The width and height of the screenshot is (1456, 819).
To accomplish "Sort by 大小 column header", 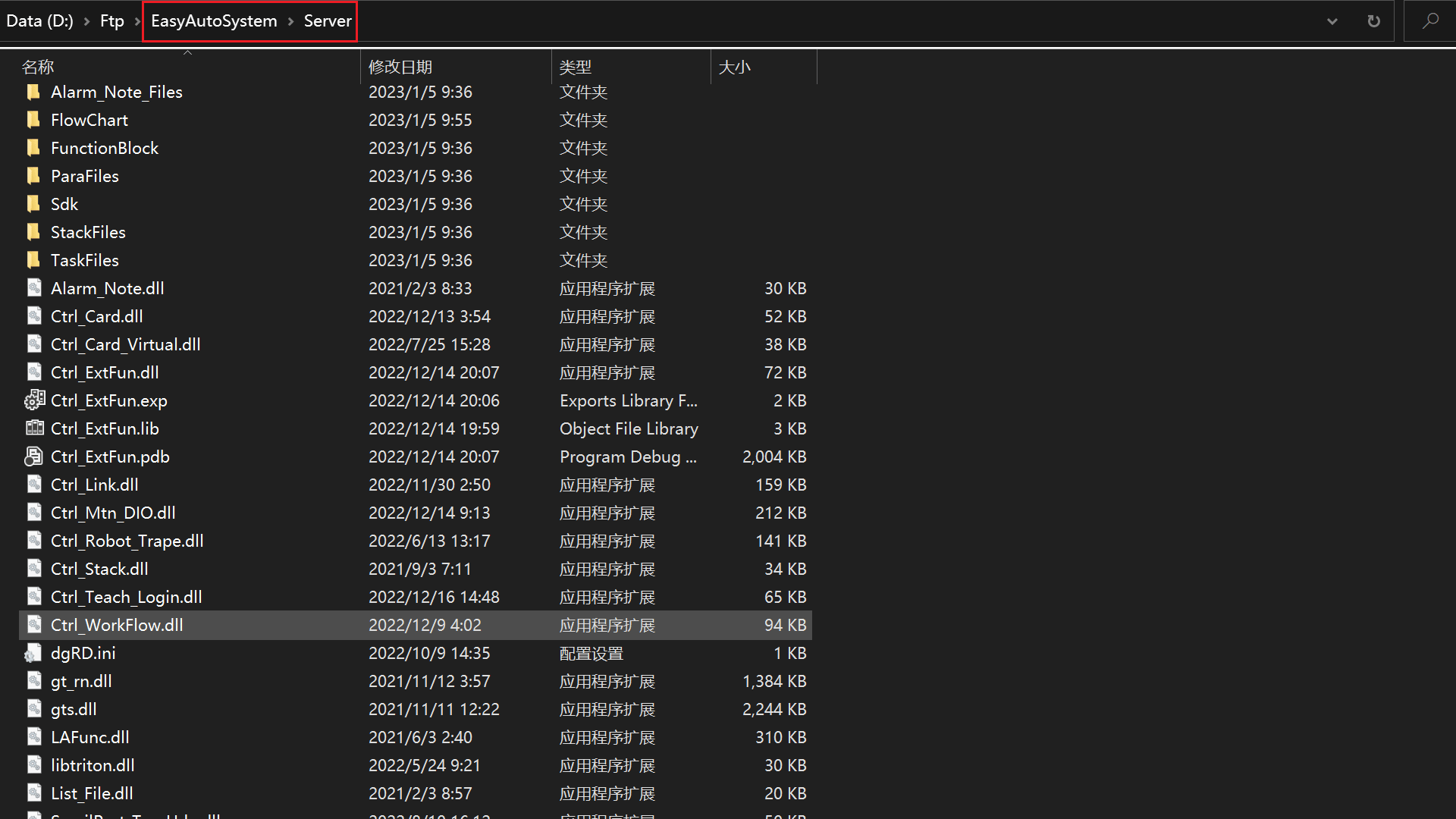I will (734, 67).
